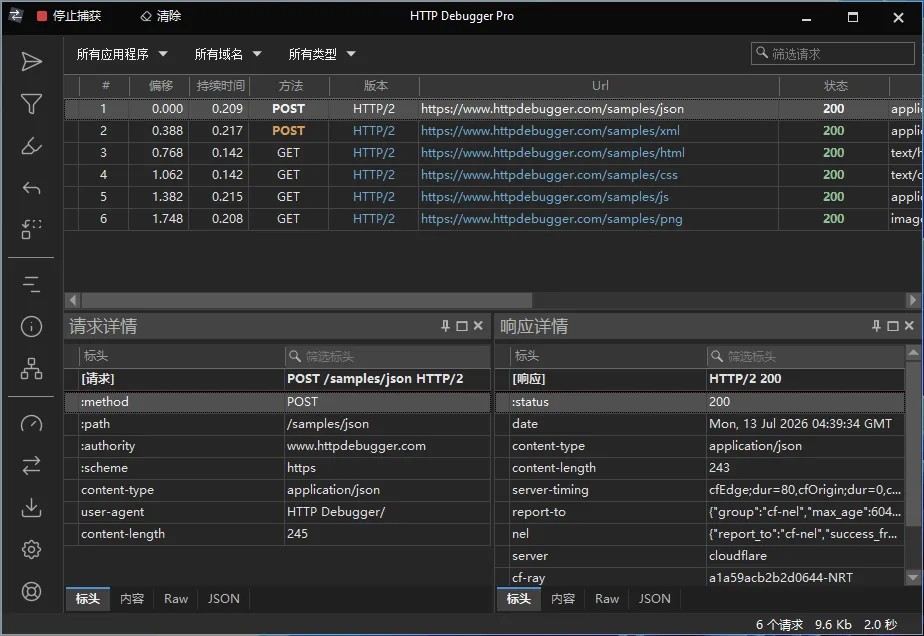
Task: Maximize the Response Details panel
Action: coord(893,326)
